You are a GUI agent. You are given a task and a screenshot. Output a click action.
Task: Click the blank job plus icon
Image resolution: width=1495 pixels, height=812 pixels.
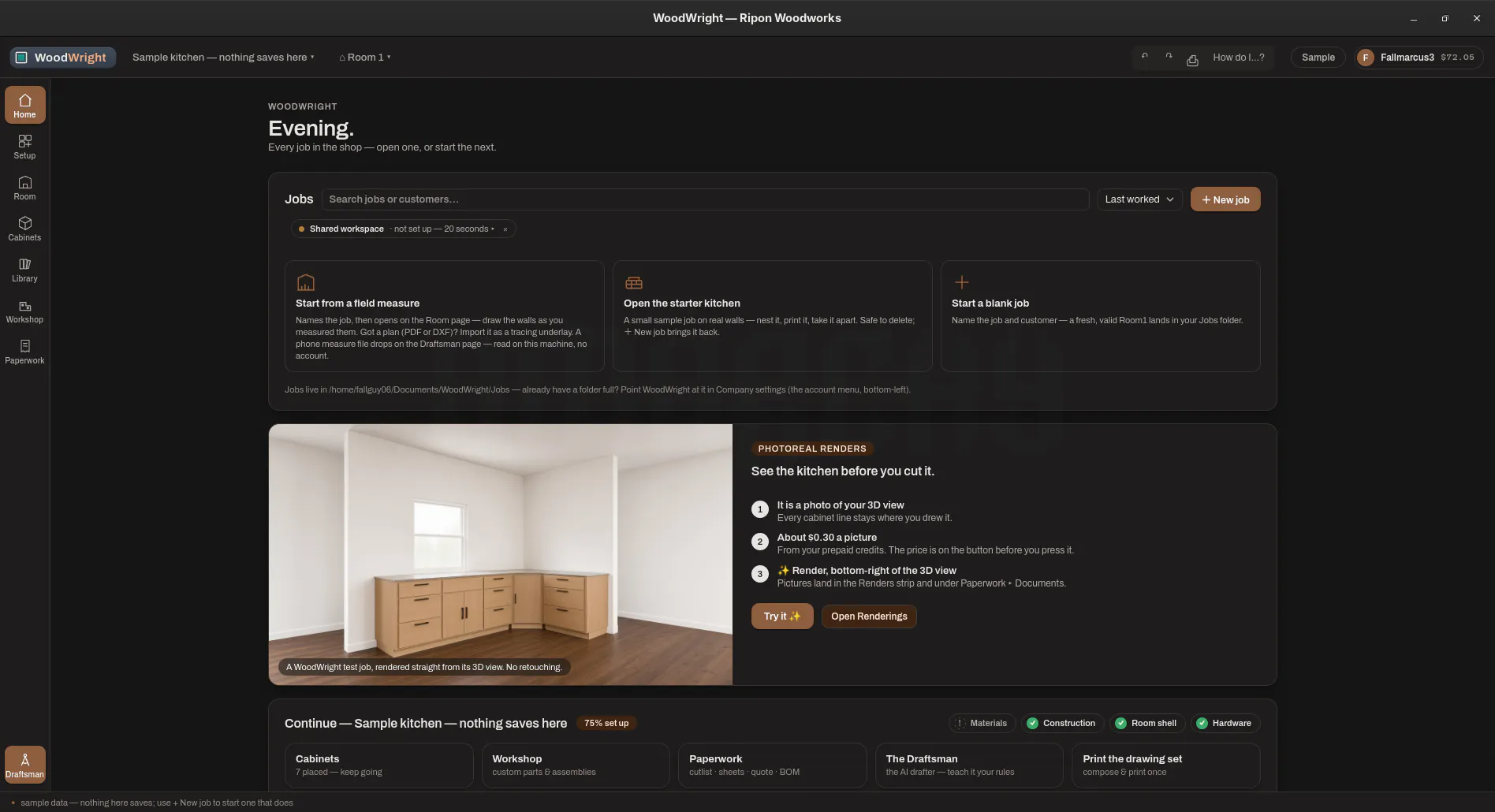pyautogui.click(x=961, y=282)
